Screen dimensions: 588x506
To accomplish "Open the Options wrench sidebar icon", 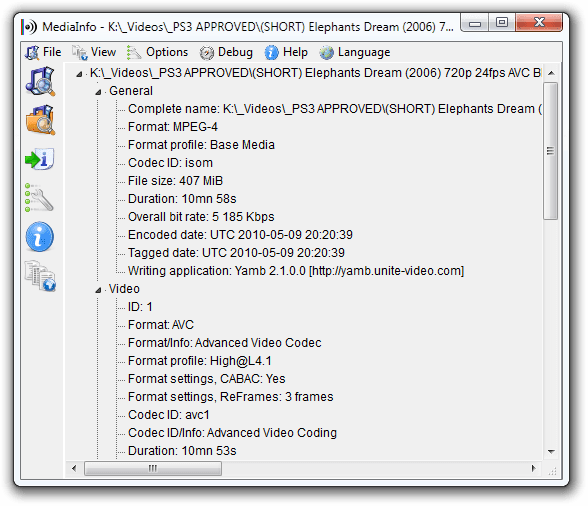I will pyautogui.click(x=39, y=198).
